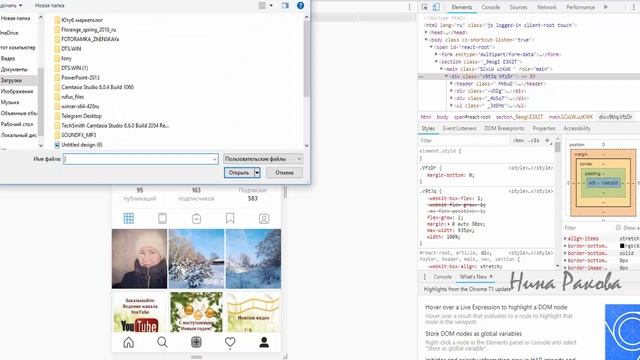The height and width of the screenshot is (360, 640).
Task: Open the file type filter dropdown
Action: [x=263, y=159]
